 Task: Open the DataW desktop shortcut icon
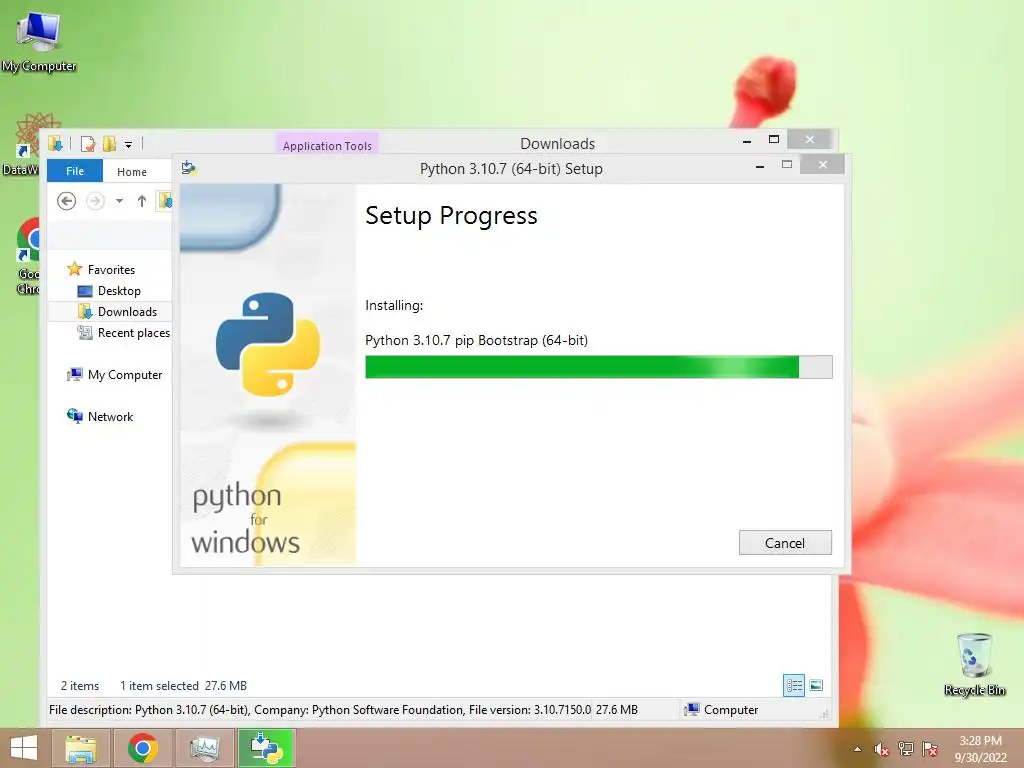(x=28, y=144)
